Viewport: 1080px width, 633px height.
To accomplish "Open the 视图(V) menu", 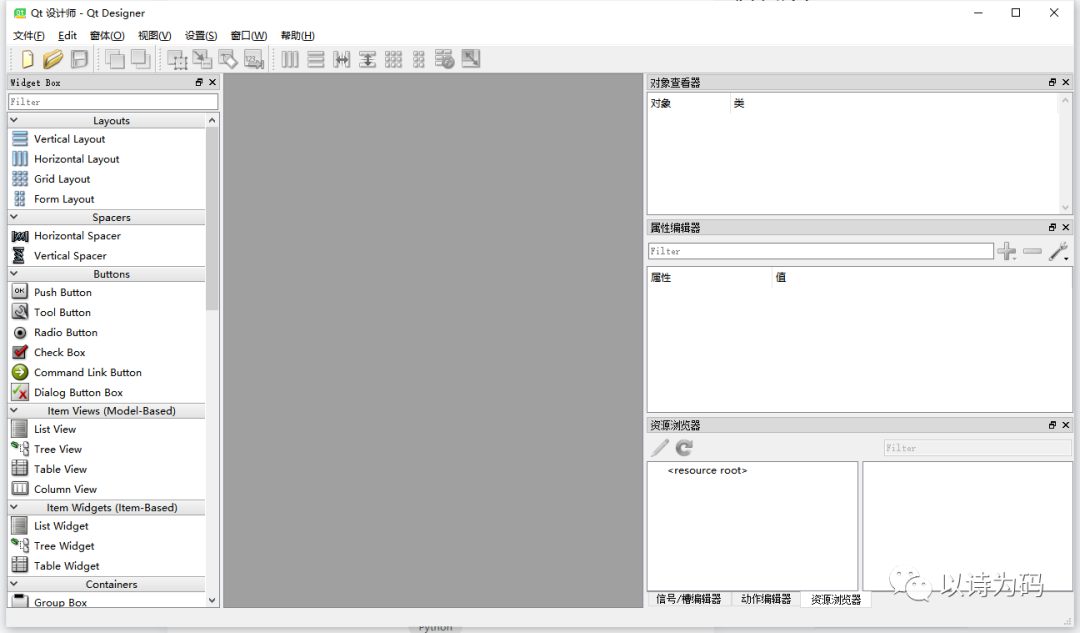I will [154, 35].
